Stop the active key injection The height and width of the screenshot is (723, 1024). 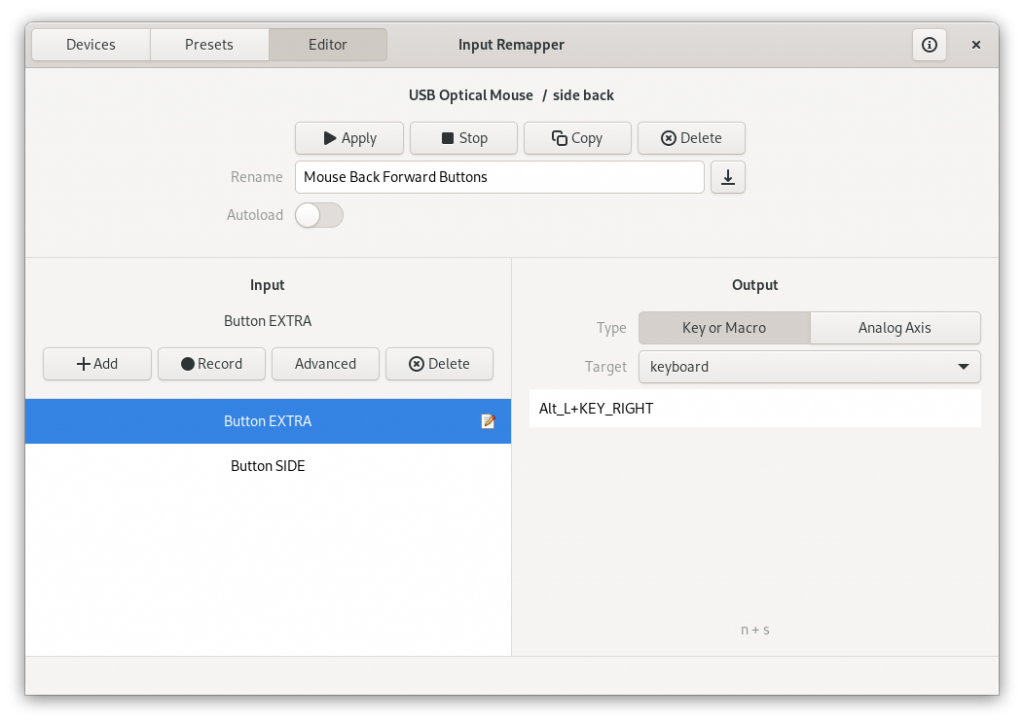pos(463,138)
